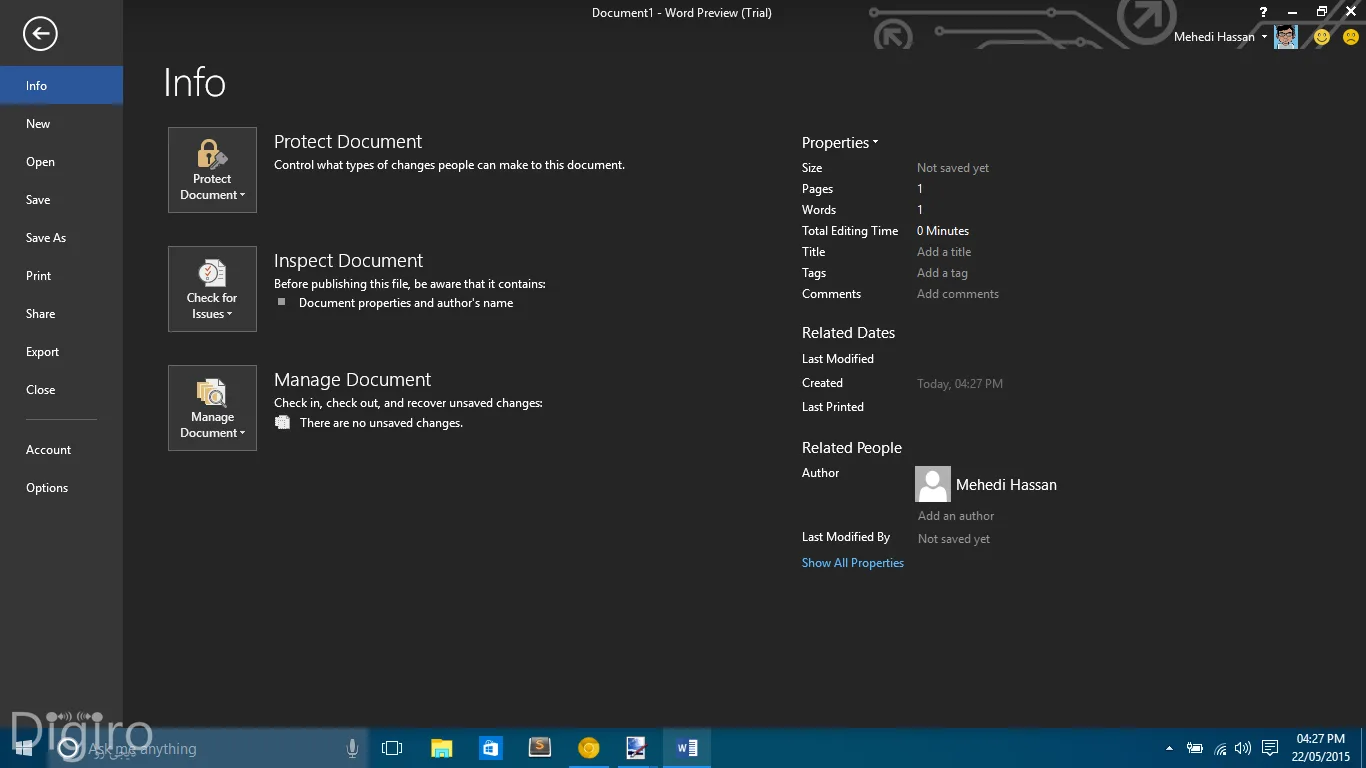
Task: Choose Save As in the sidebar
Action: tap(61, 238)
